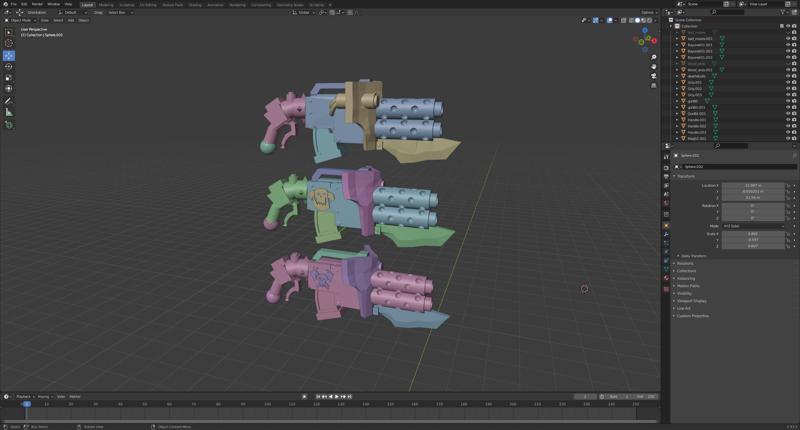
Task: Select the Move tool
Action: coord(9,56)
